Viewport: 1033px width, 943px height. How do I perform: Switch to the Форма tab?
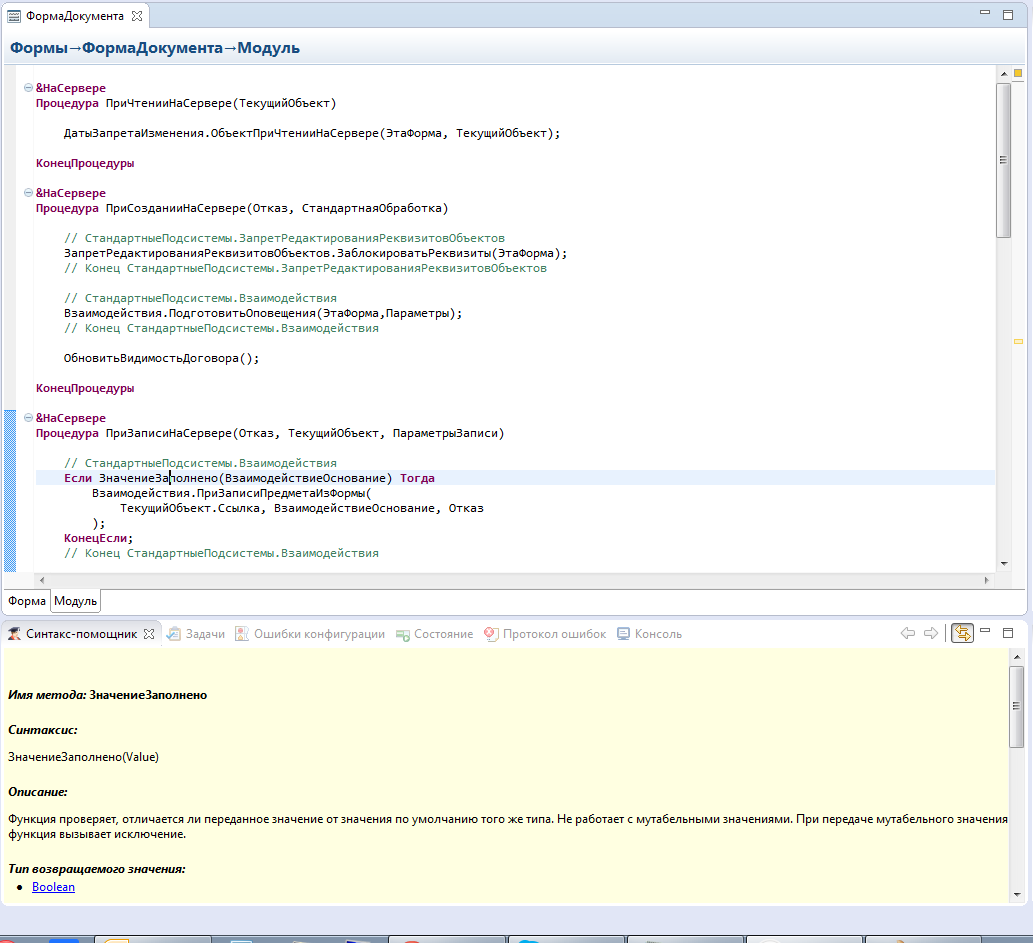pos(26,601)
